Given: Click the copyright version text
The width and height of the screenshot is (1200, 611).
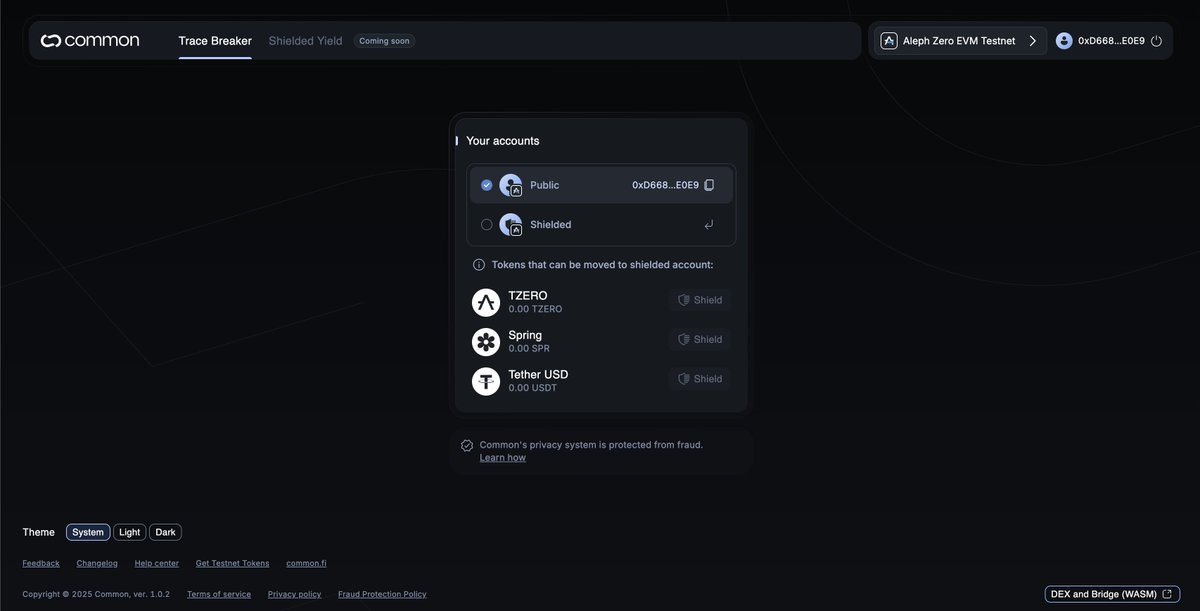Looking at the screenshot, I should (x=96, y=594).
